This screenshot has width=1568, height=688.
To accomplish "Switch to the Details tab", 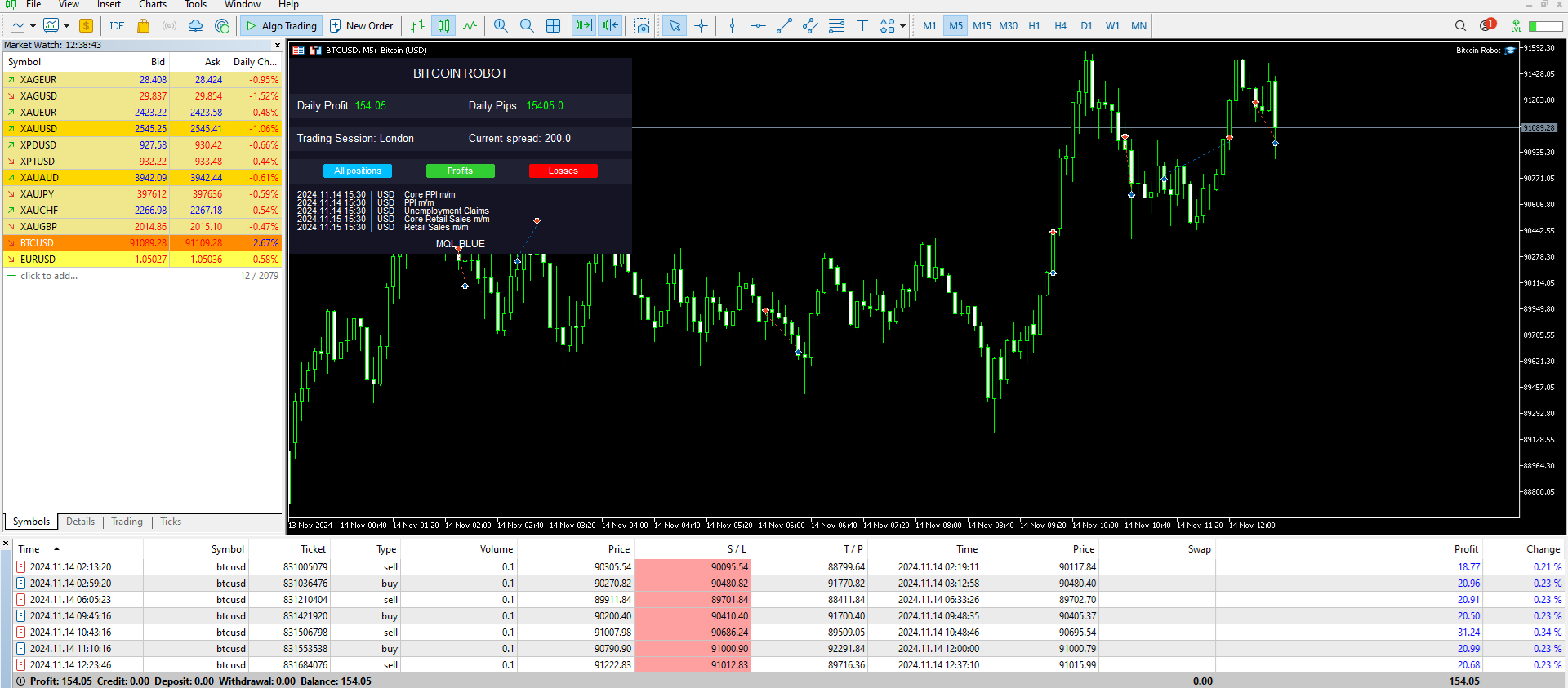I will pos(80,522).
